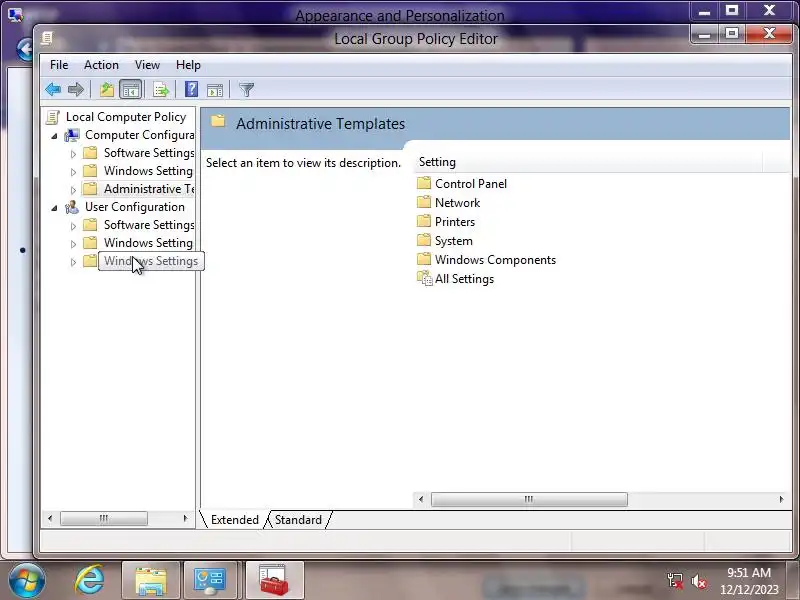Toggle Show/Hide Action Pane toolbar icon
Screen dimensions: 800x600
(215, 90)
